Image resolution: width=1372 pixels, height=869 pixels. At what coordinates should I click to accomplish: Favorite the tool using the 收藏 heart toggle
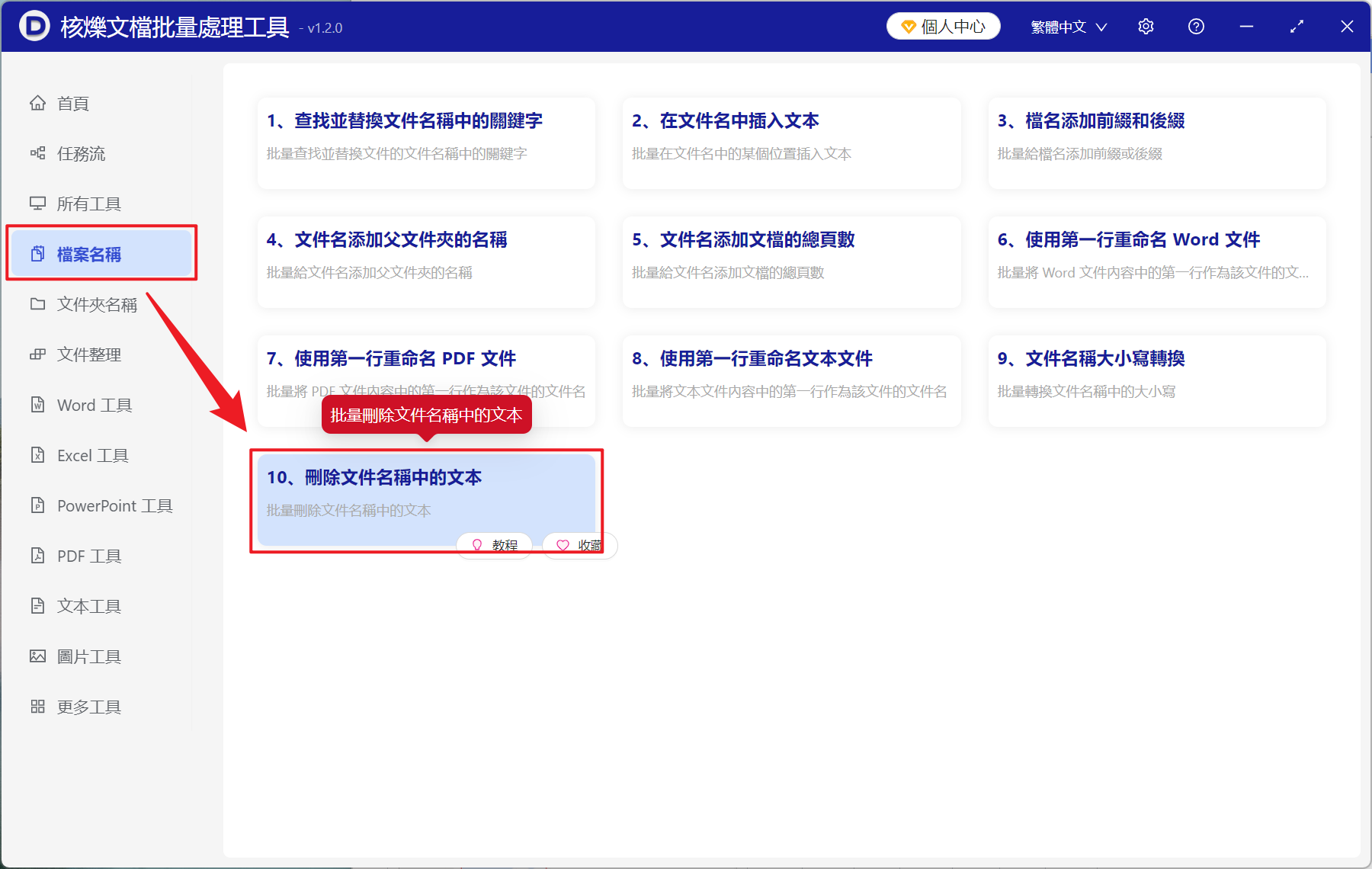tap(579, 544)
